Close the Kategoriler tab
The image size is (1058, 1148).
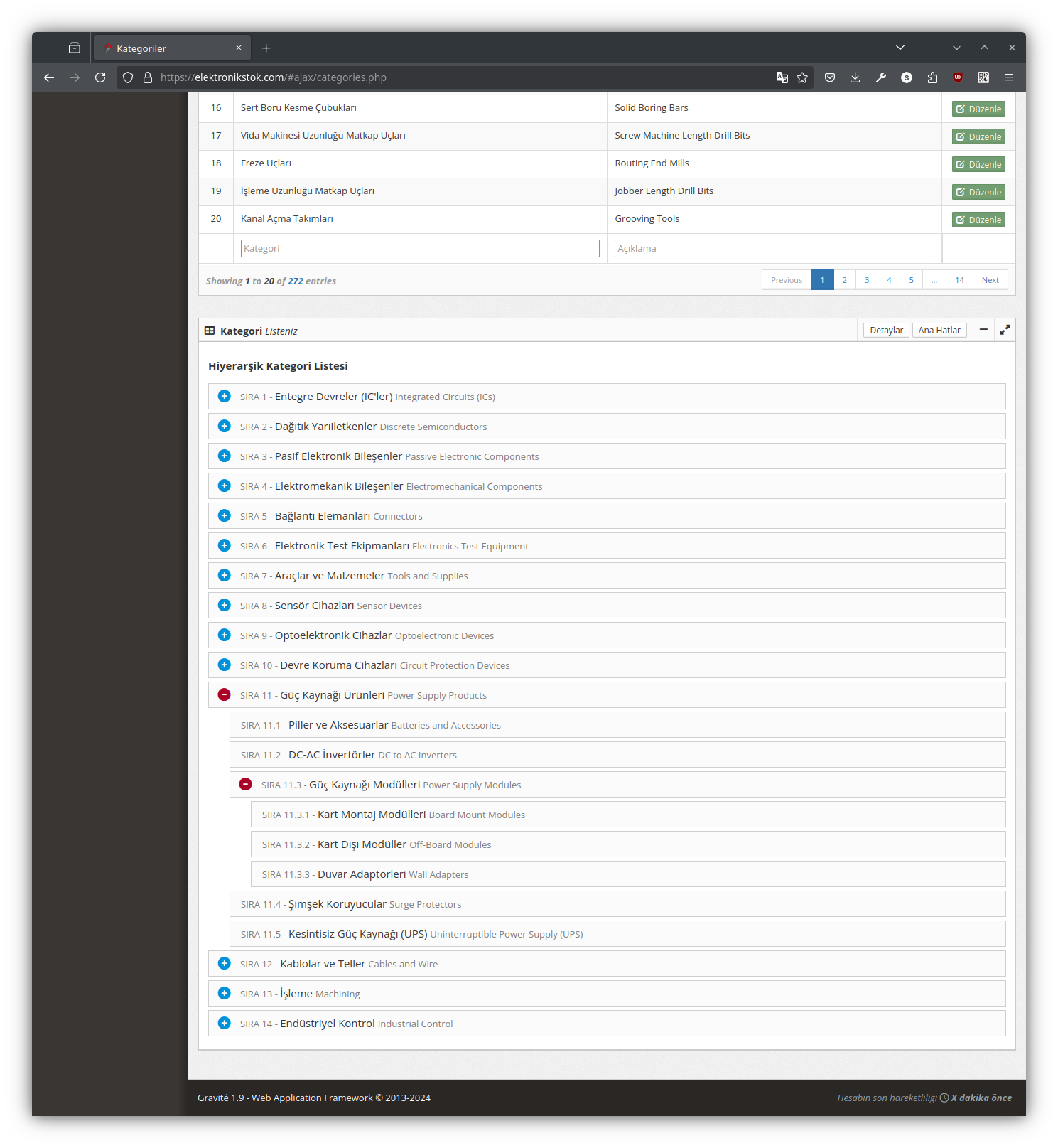(x=239, y=48)
